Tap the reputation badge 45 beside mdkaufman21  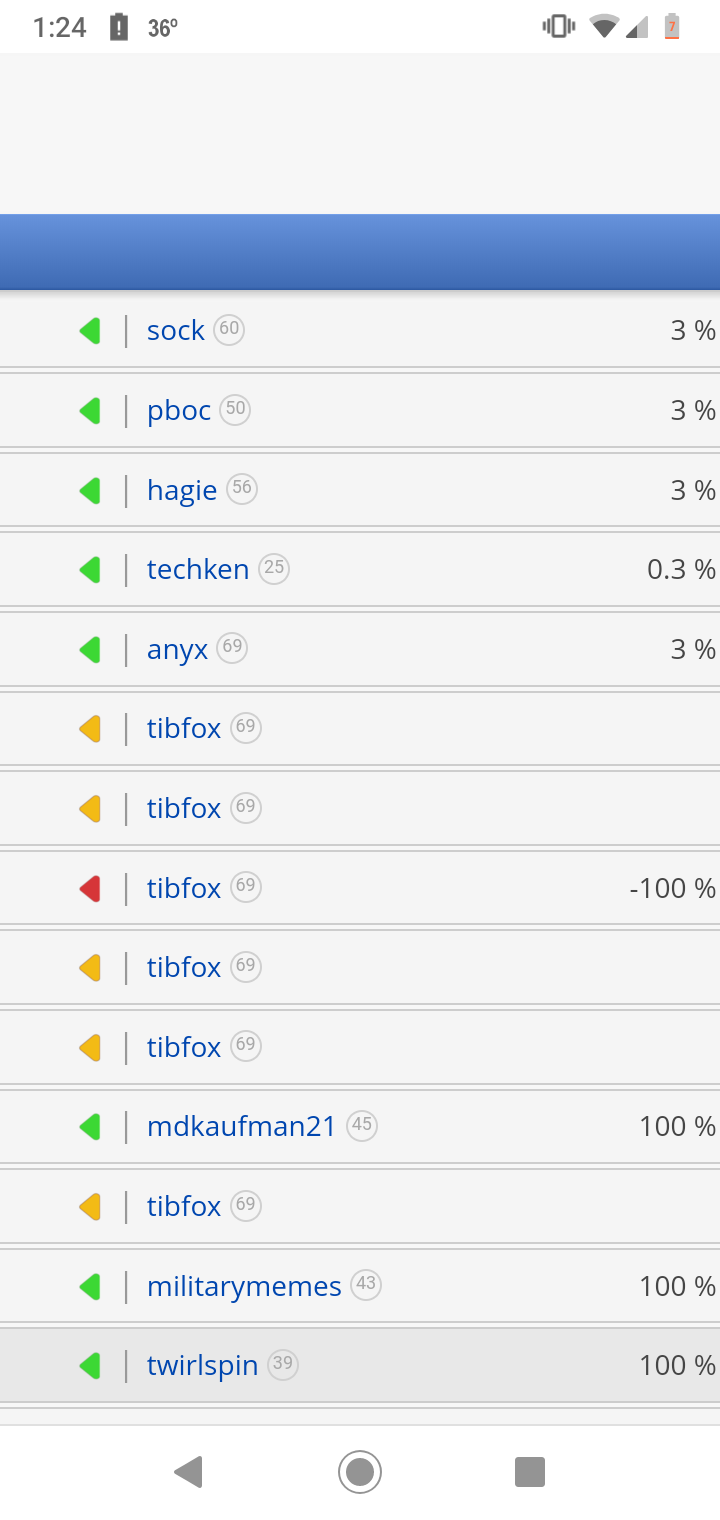[x=362, y=1125]
